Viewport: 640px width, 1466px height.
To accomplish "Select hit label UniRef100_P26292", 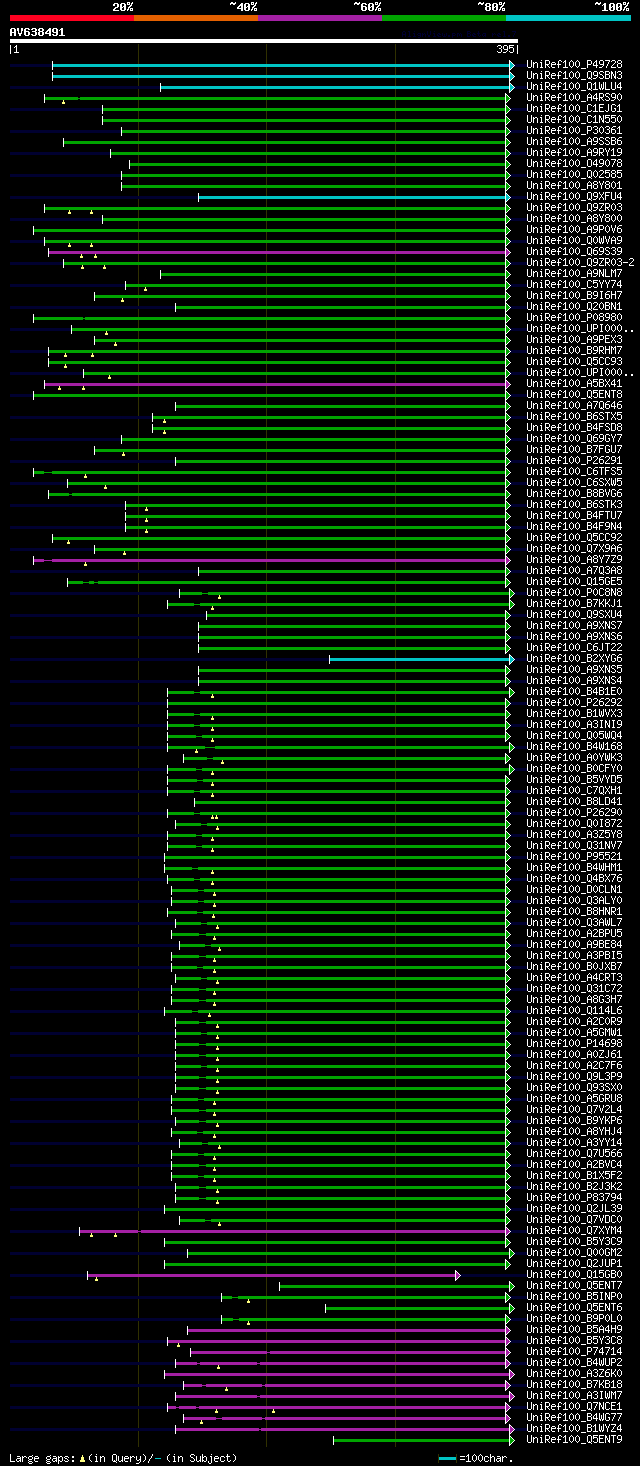I will click(574, 702).
